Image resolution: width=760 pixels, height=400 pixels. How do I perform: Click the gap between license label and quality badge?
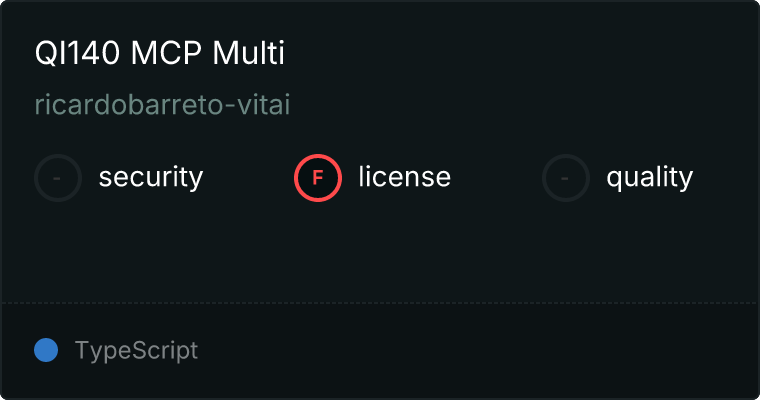[496, 178]
